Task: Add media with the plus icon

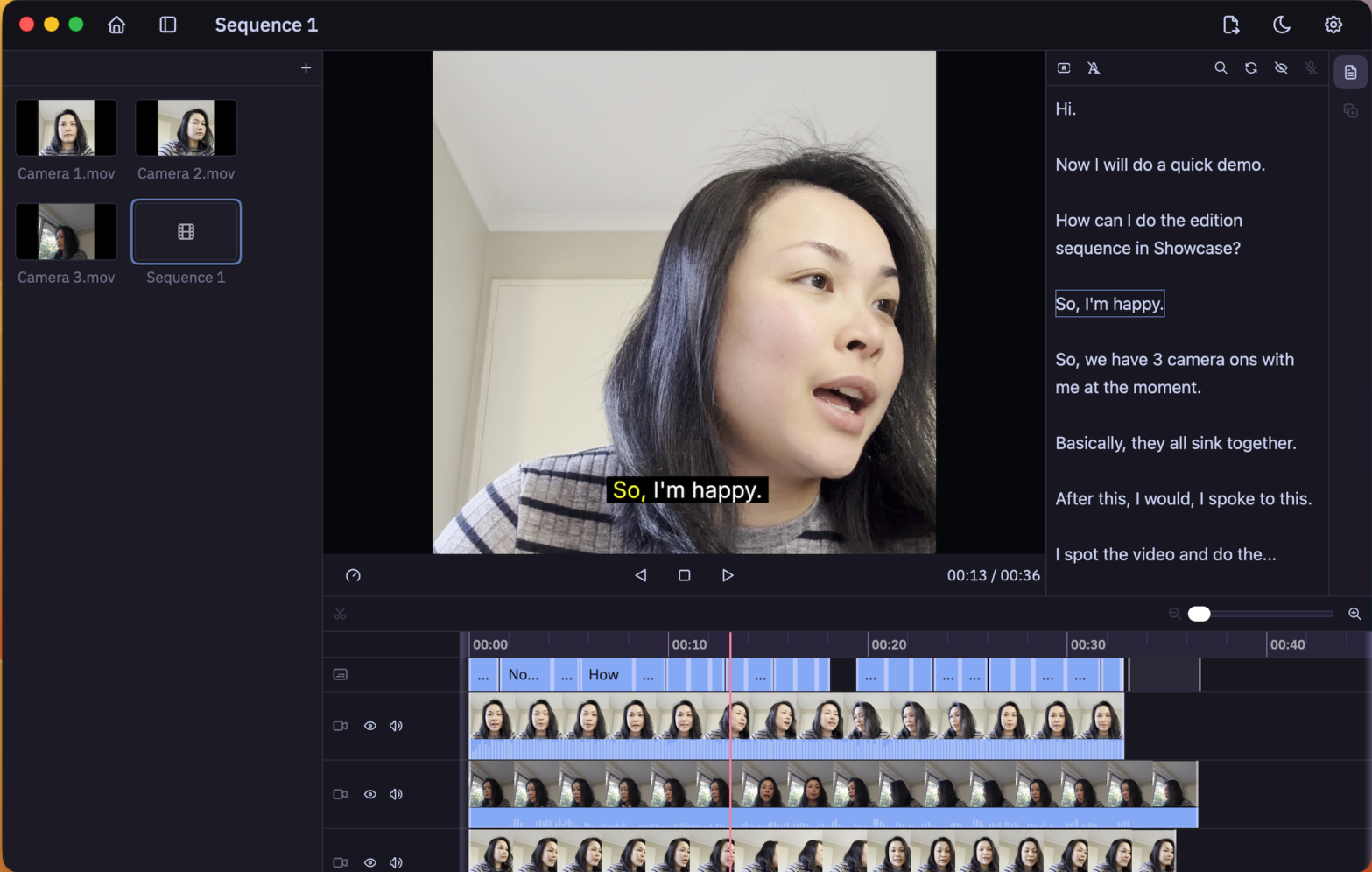Action: [x=306, y=67]
